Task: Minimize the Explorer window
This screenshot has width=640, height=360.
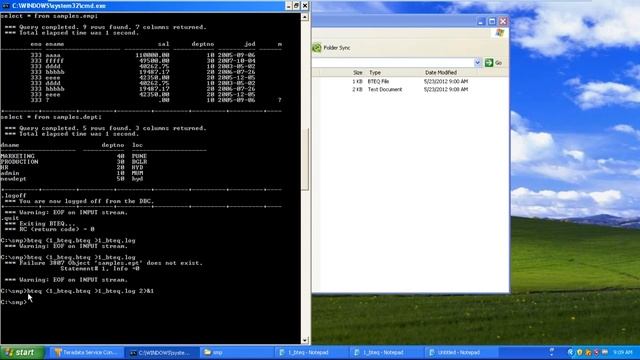Action: coord(480,21)
